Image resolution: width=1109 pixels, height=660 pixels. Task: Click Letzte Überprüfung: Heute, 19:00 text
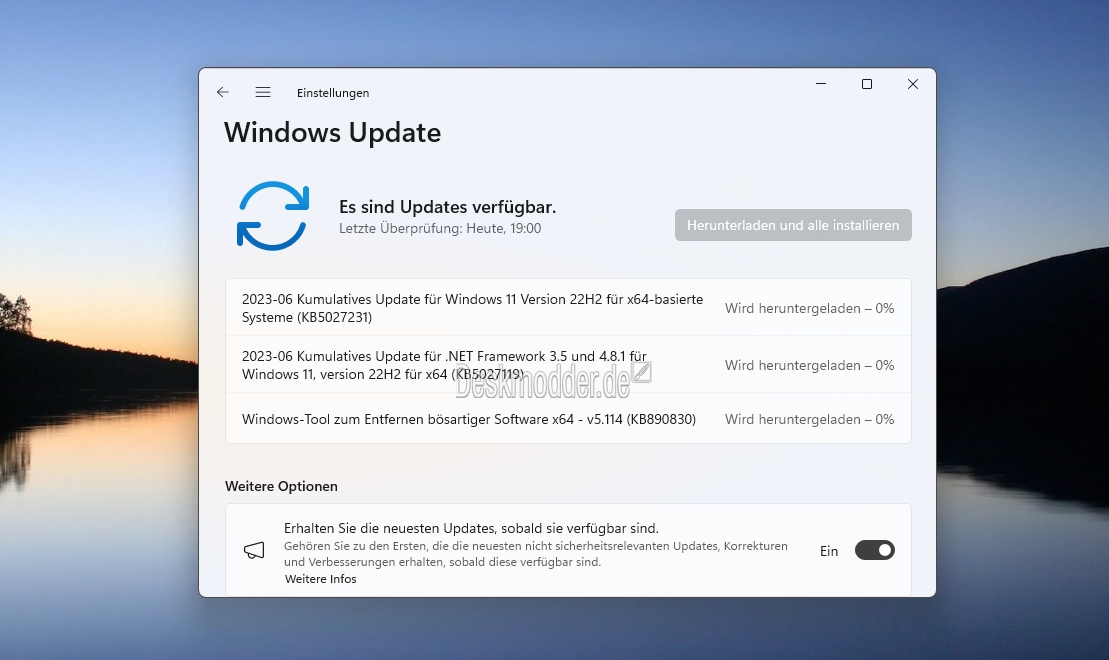click(440, 228)
